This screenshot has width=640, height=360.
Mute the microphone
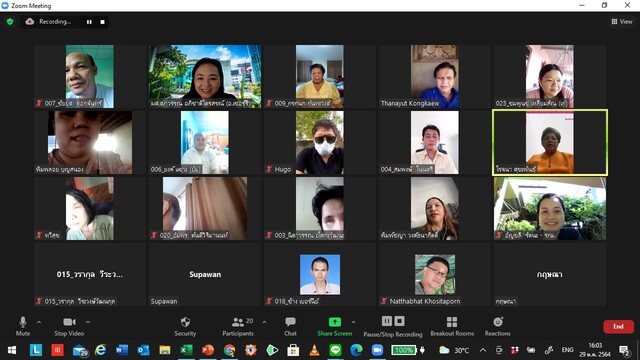(23, 327)
